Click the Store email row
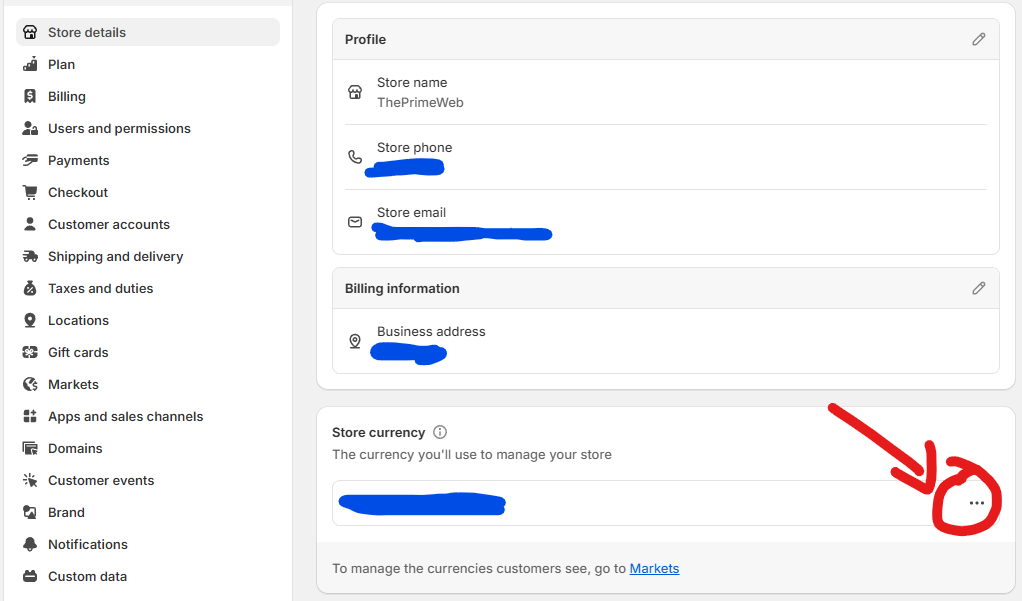Image resolution: width=1022 pixels, height=601 pixels. (665, 222)
